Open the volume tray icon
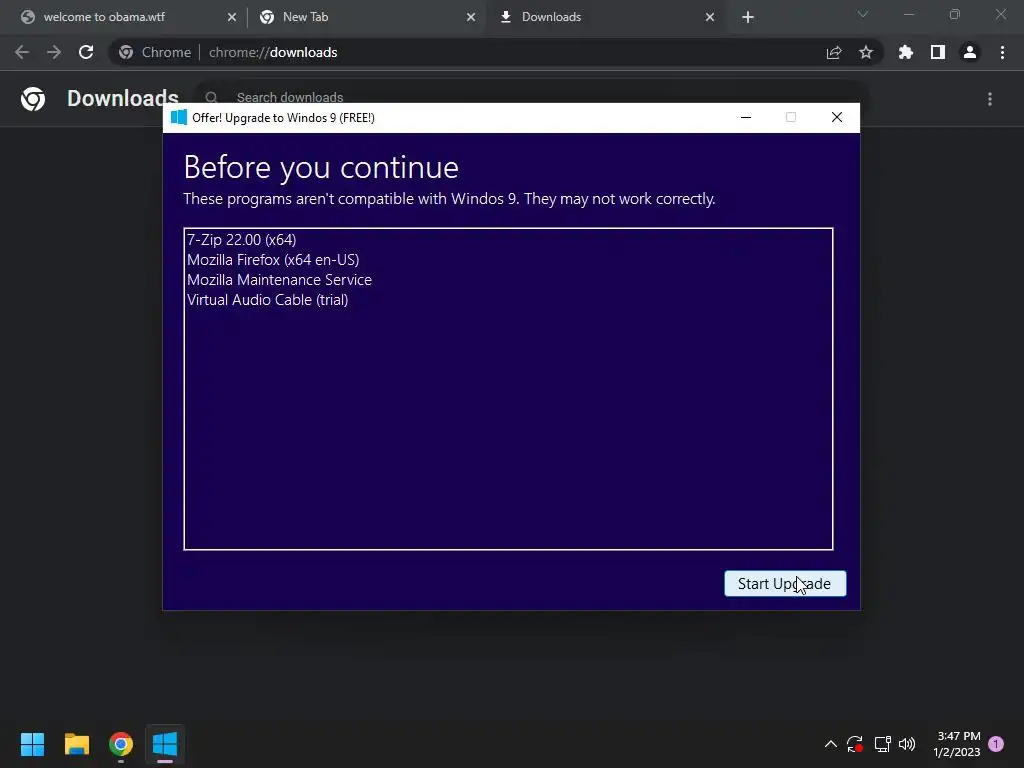 coord(907,744)
